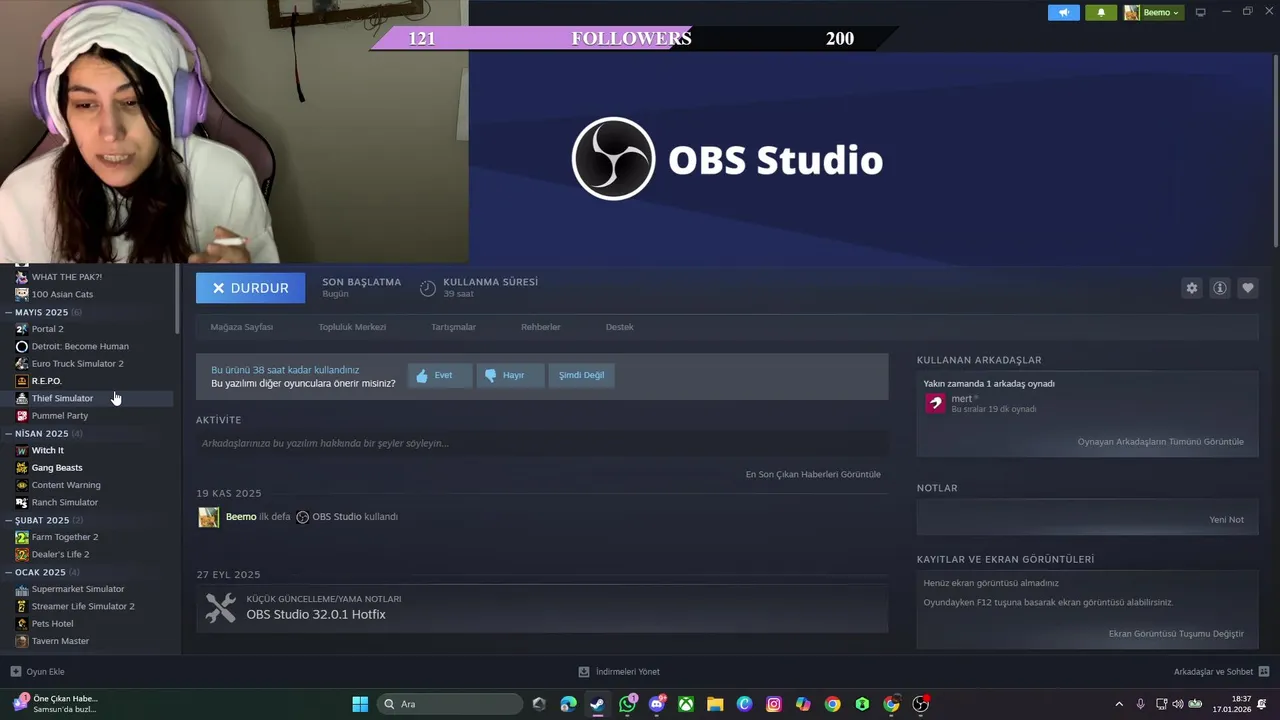Click the activity comment input field
Image resolution: width=1280 pixels, height=720 pixels.
pyautogui.click(x=542, y=443)
